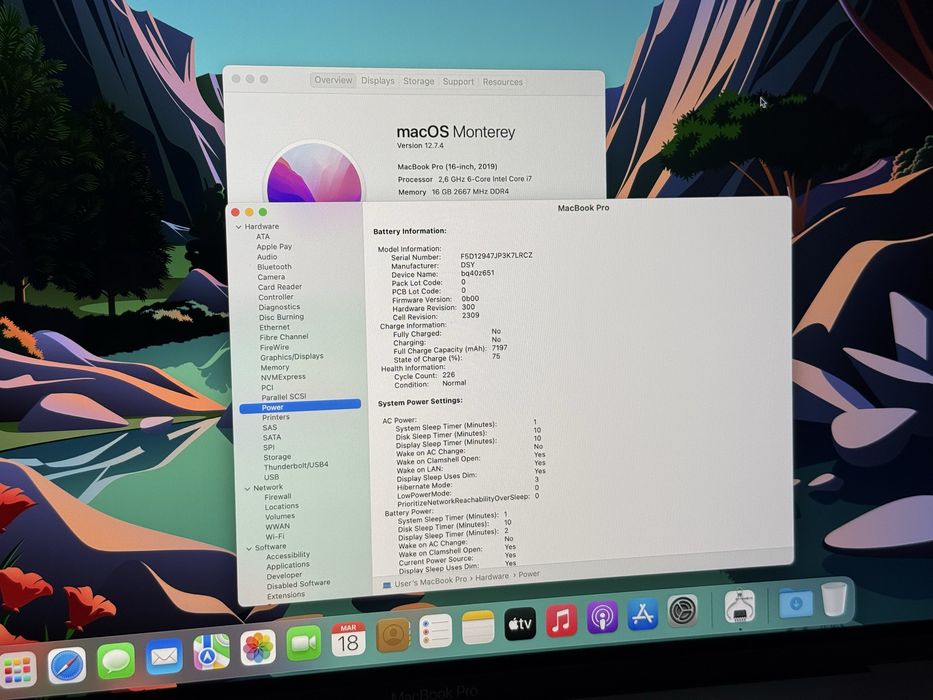Image resolution: width=933 pixels, height=700 pixels.
Task: Select Wi-Fi under Network
Action: [275, 536]
